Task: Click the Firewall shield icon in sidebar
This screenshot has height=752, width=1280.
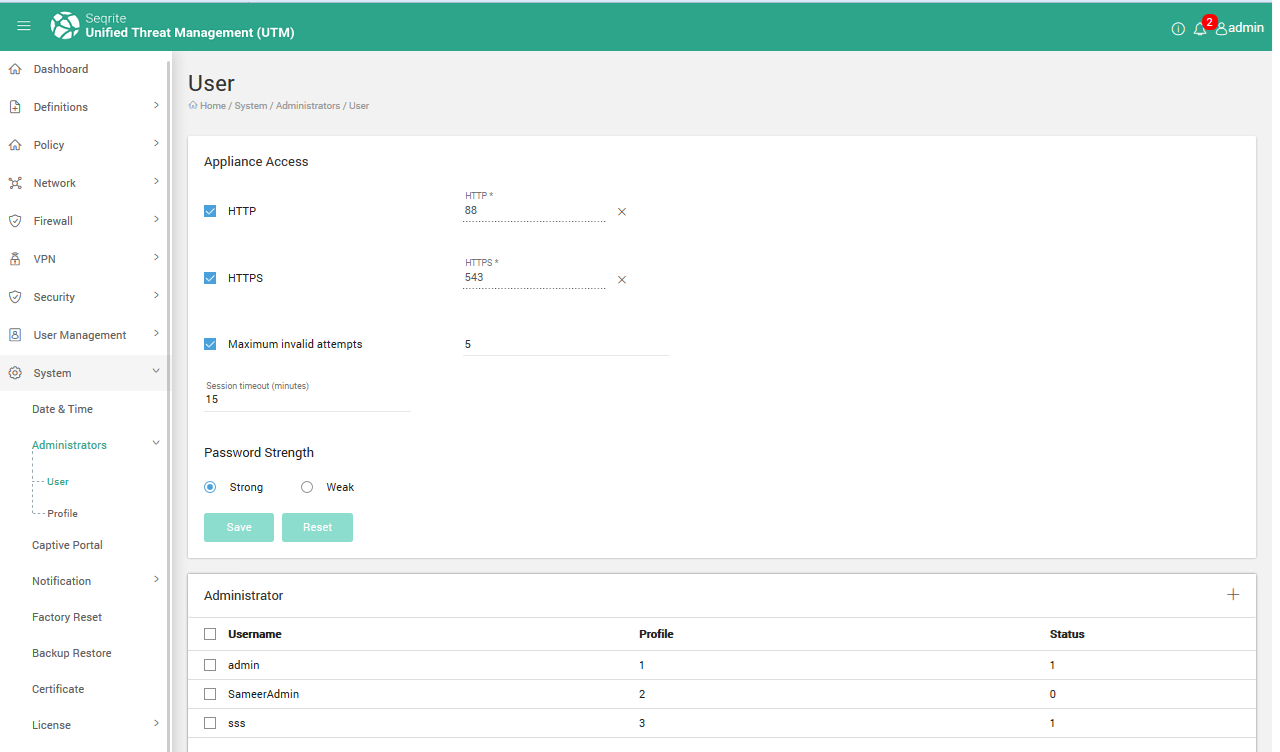Action: [x=15, y=221]
